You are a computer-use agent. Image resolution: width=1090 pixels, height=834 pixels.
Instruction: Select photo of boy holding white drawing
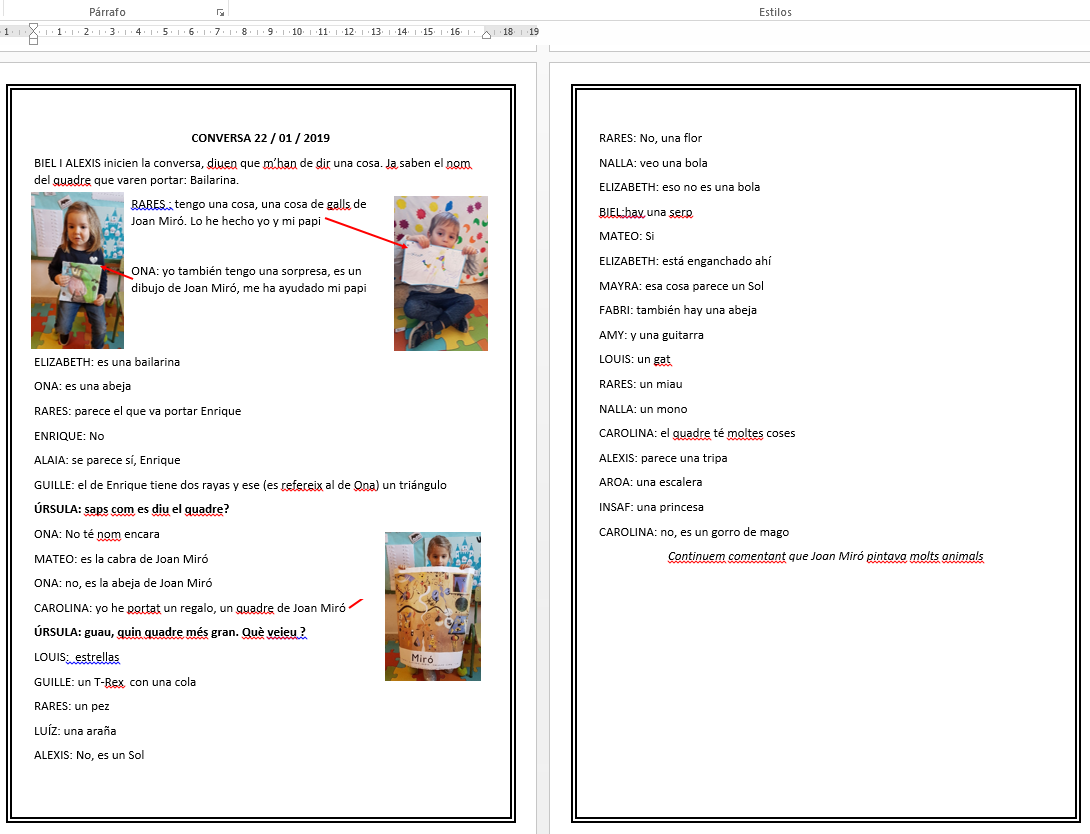coord(441,273)
